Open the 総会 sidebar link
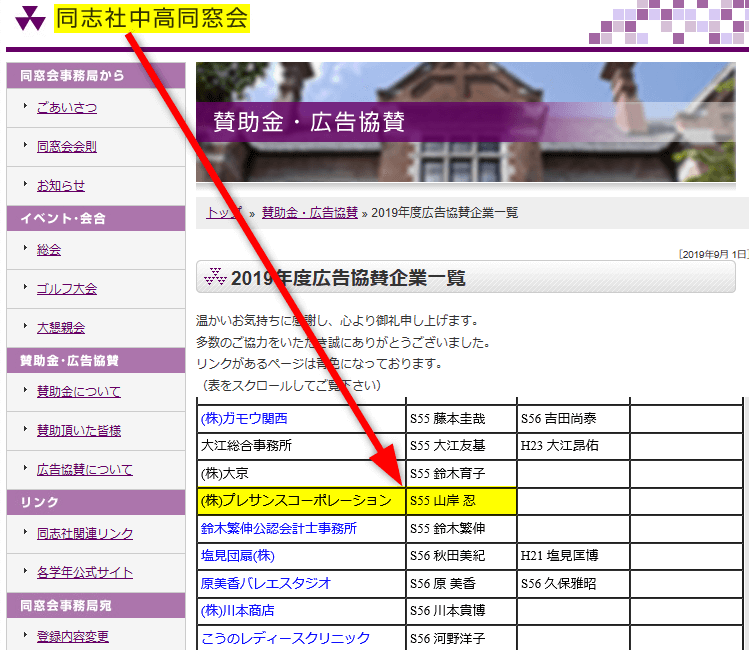This screenshot has width=749, height=650. pyautogui.click(x=49, y=250)
